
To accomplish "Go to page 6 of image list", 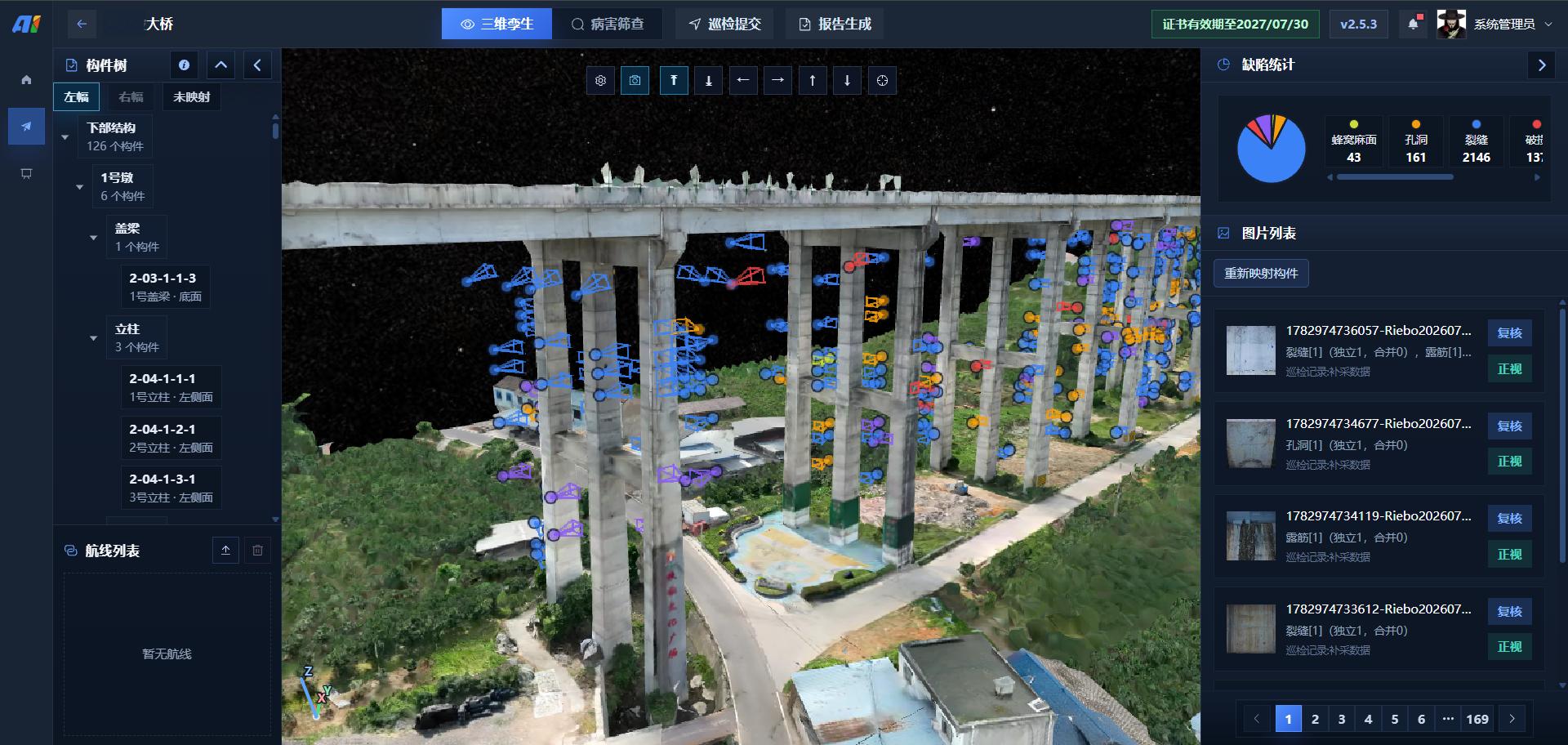I will [x=1421, y=719].
